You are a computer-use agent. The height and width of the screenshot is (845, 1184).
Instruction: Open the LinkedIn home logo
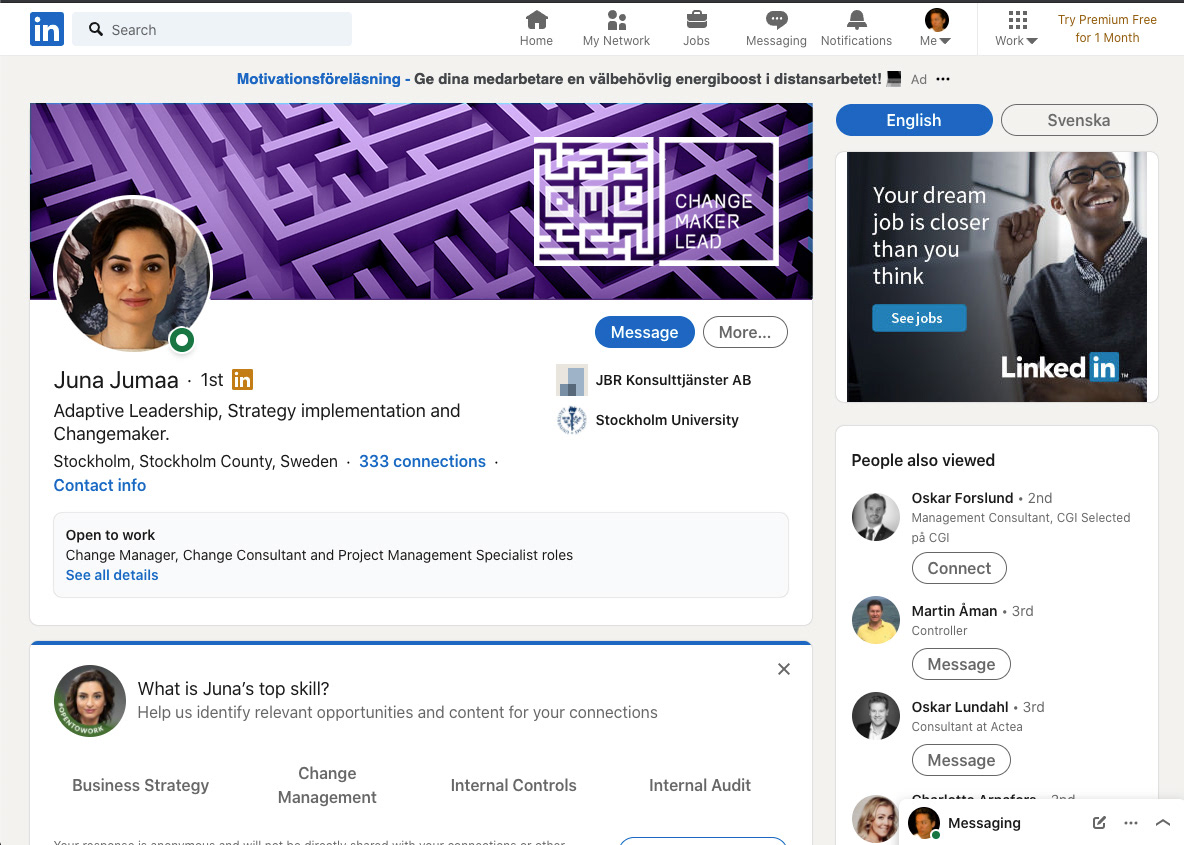click(47, 29)
